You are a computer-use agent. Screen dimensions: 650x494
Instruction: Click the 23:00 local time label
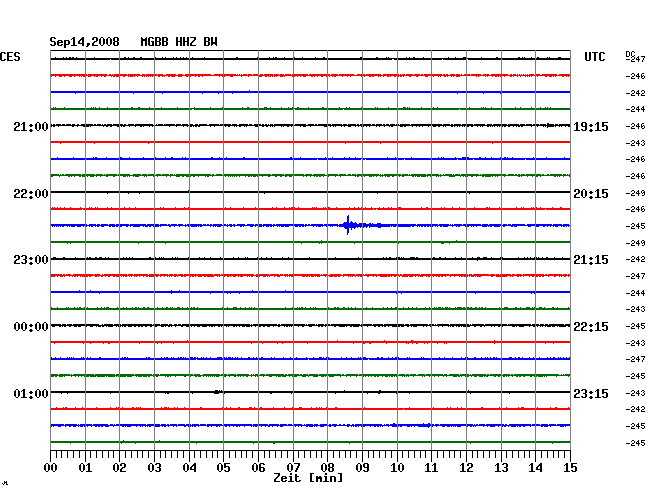click(x=31, y=260)
